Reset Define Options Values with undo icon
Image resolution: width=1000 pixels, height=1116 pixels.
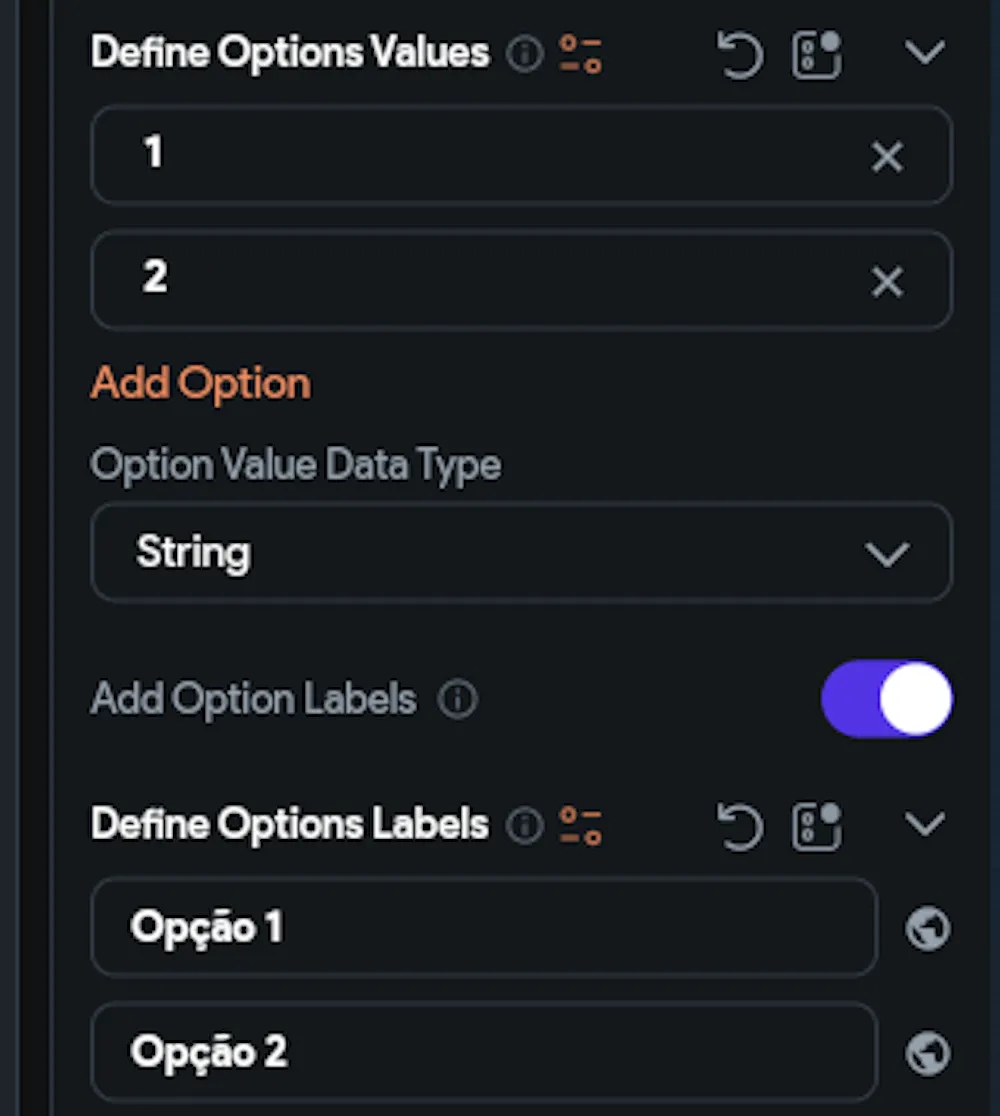pyautogui.click(x=740, y=54)
